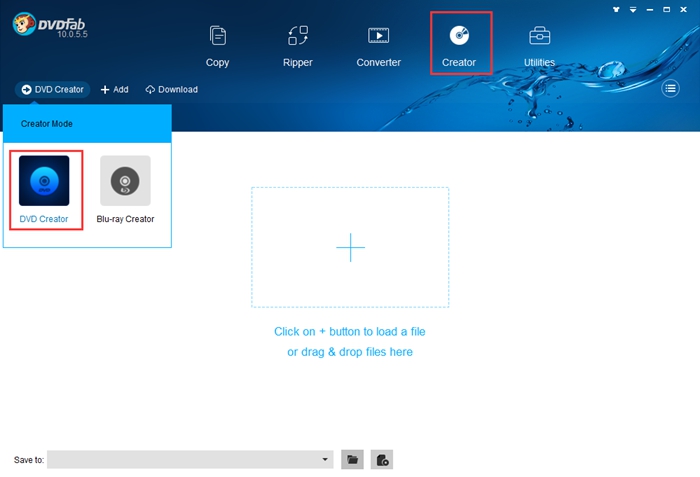Open the title bar dropdown menu icon
Image resolution: width=700 pixels, height=477 pixels.
(x=633, y=9)
